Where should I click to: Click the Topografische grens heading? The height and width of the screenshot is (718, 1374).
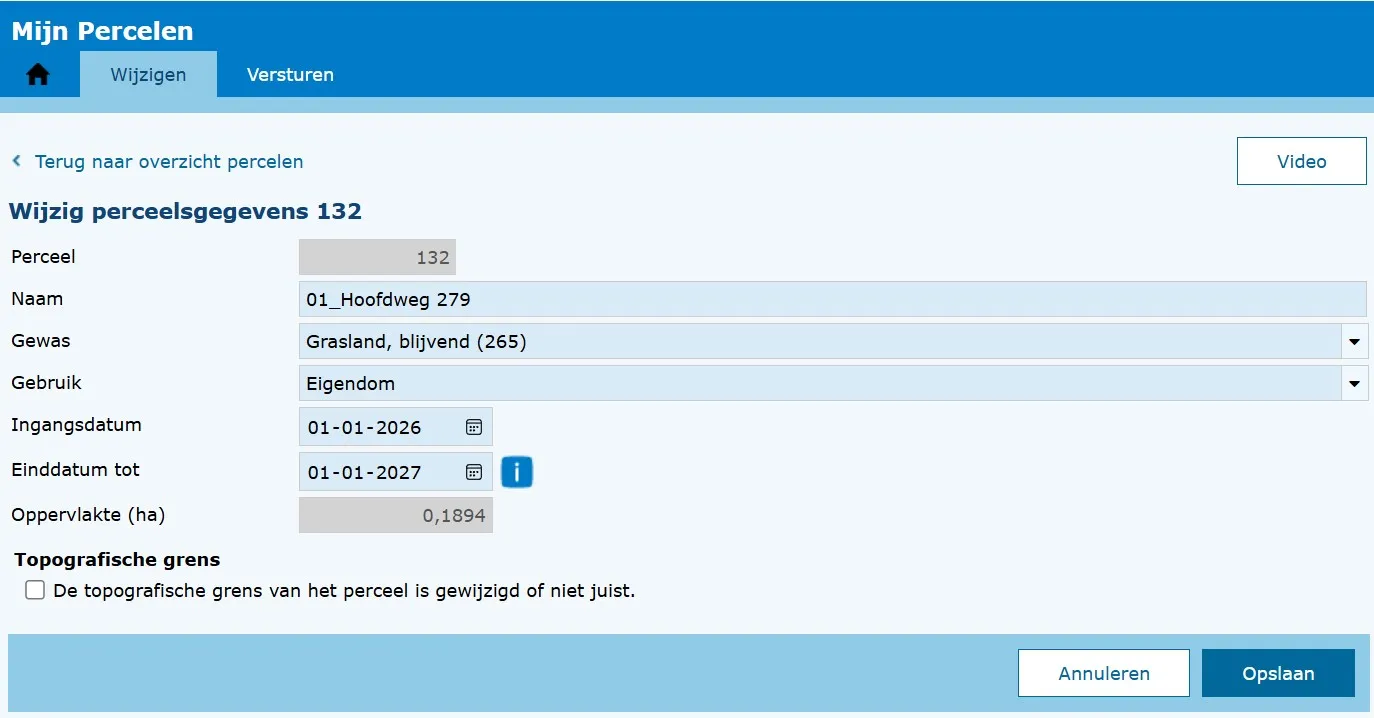[117, 560]
